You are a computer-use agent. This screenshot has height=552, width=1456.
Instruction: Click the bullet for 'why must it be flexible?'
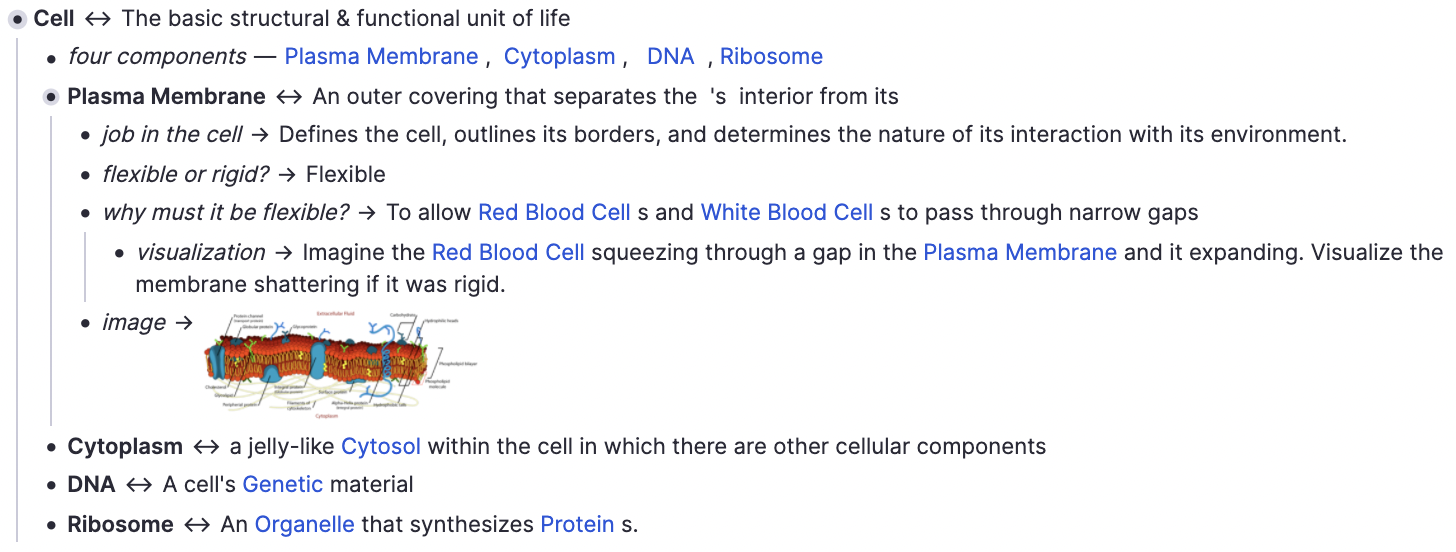(85, 214)
